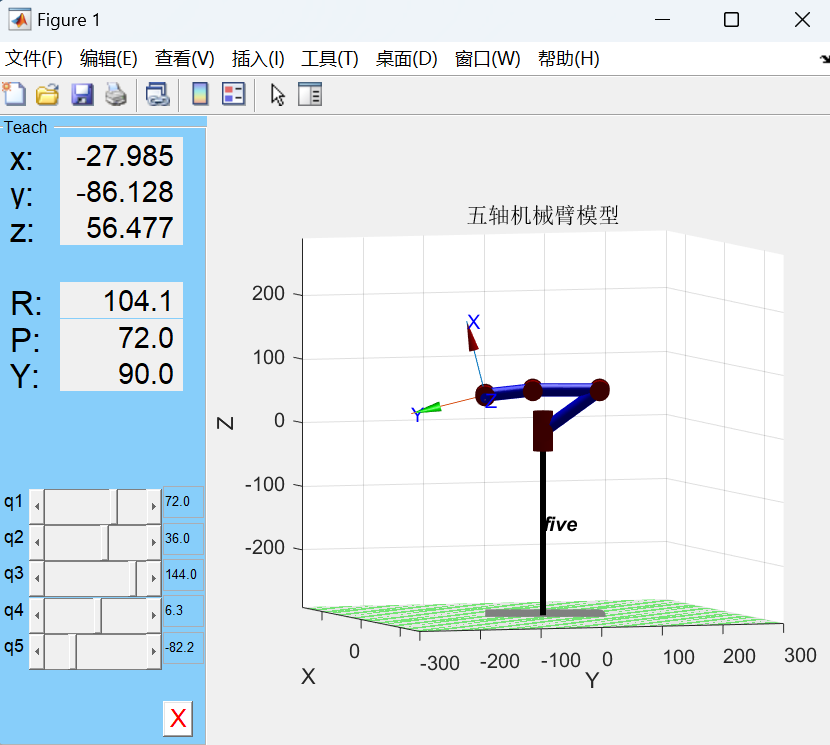The image size is (830, 745).
Task: Click the robot name label 'five'
Action: (561, 525)
